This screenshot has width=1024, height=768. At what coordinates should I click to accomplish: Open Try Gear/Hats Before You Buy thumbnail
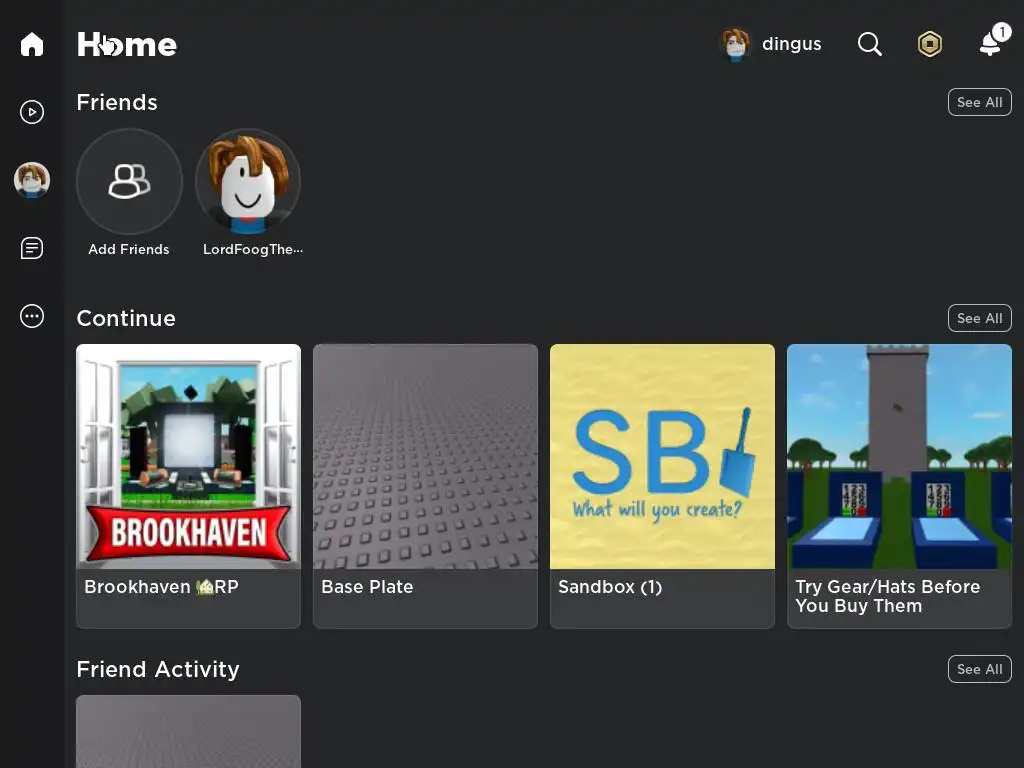899,456
